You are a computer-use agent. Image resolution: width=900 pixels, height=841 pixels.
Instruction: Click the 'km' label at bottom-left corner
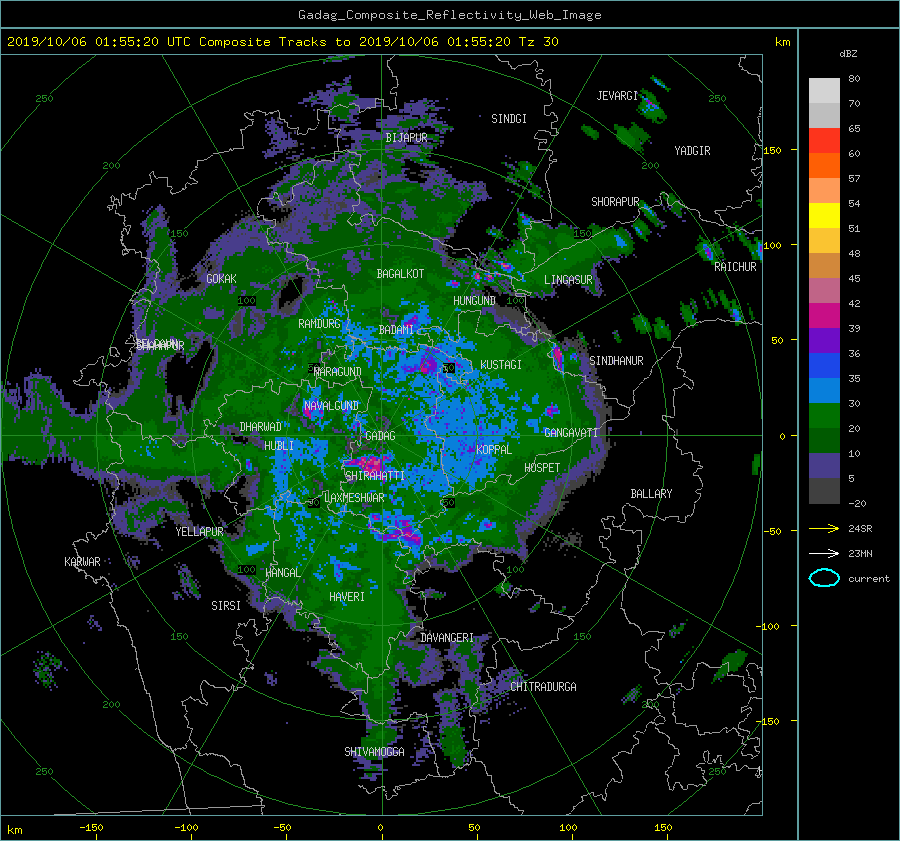pyautogui.click(x=14, y=830)
